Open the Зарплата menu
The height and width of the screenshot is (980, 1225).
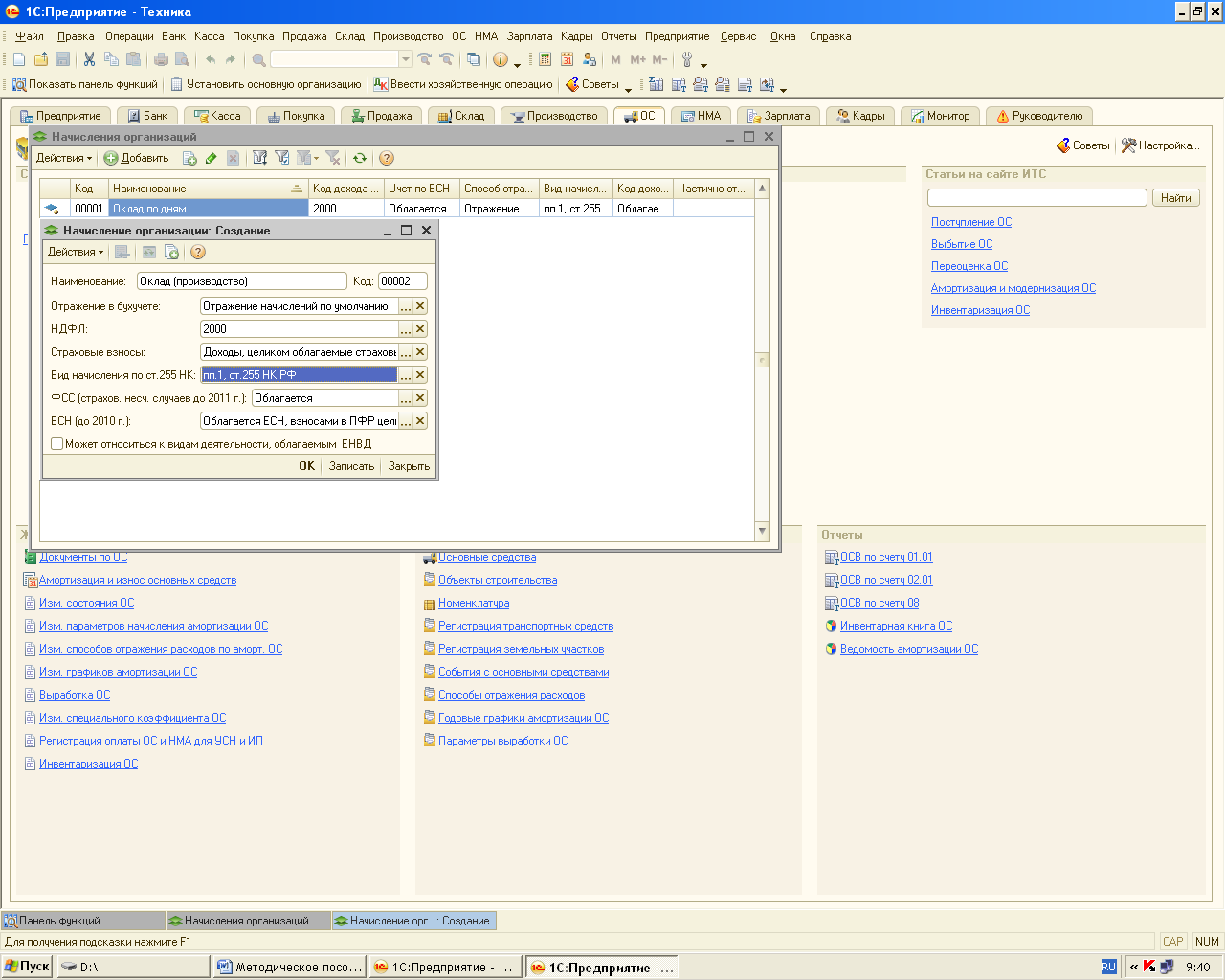pyautogui.click(x=529, y=36)
